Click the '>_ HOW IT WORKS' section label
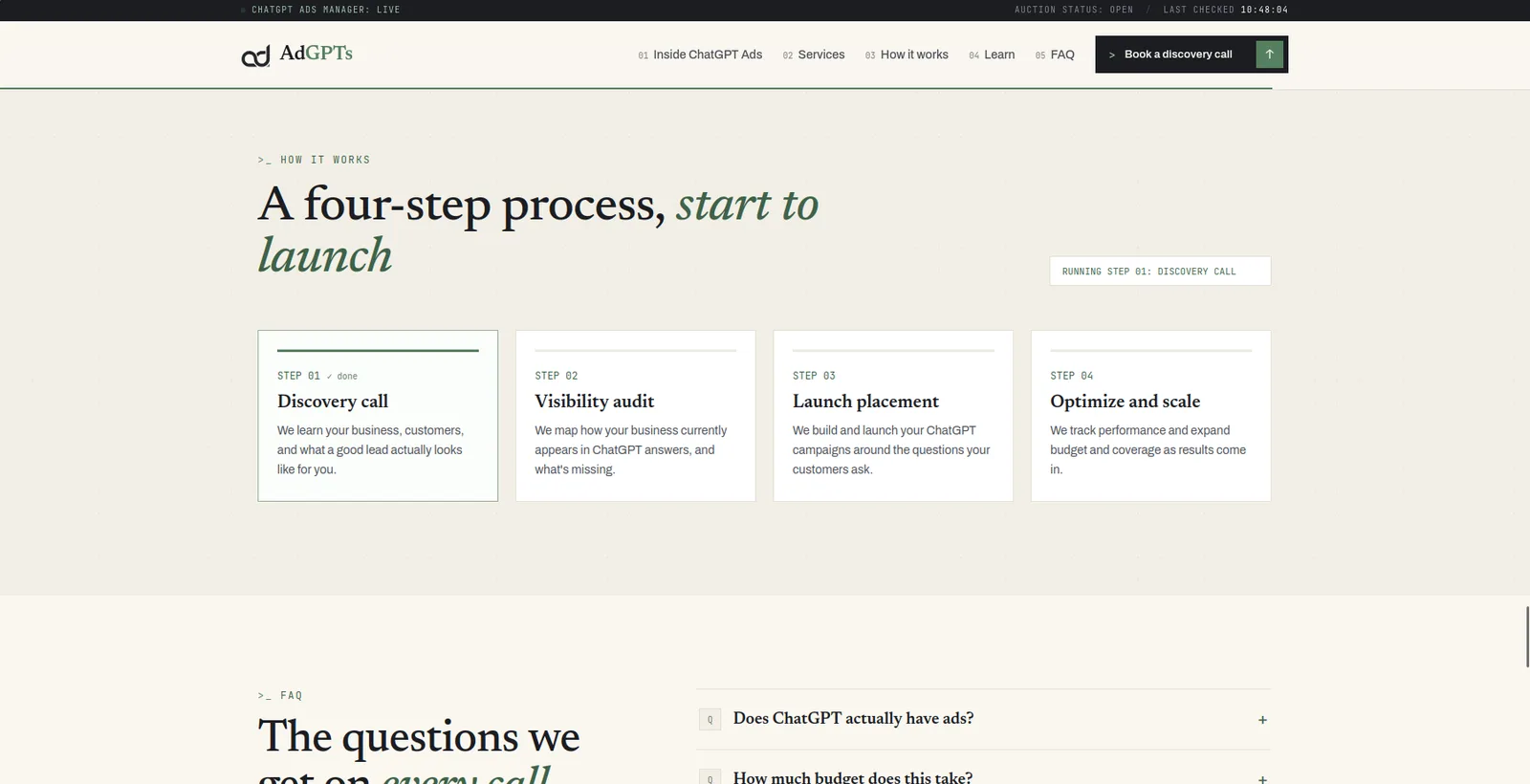 314,160
